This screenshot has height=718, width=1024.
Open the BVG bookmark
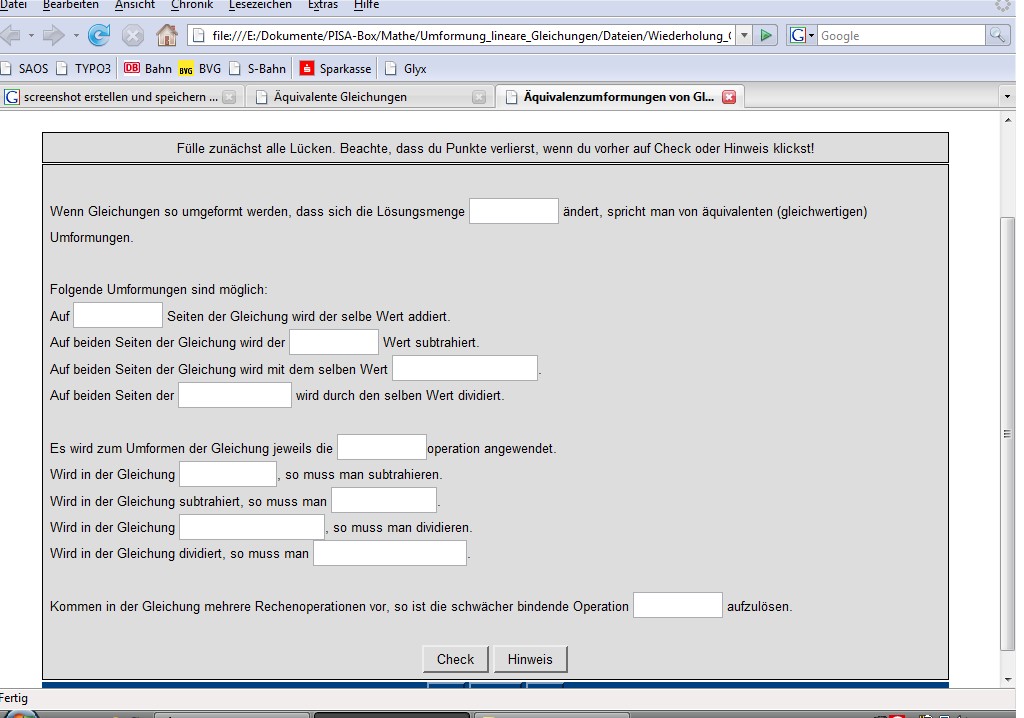click(200, 69)
